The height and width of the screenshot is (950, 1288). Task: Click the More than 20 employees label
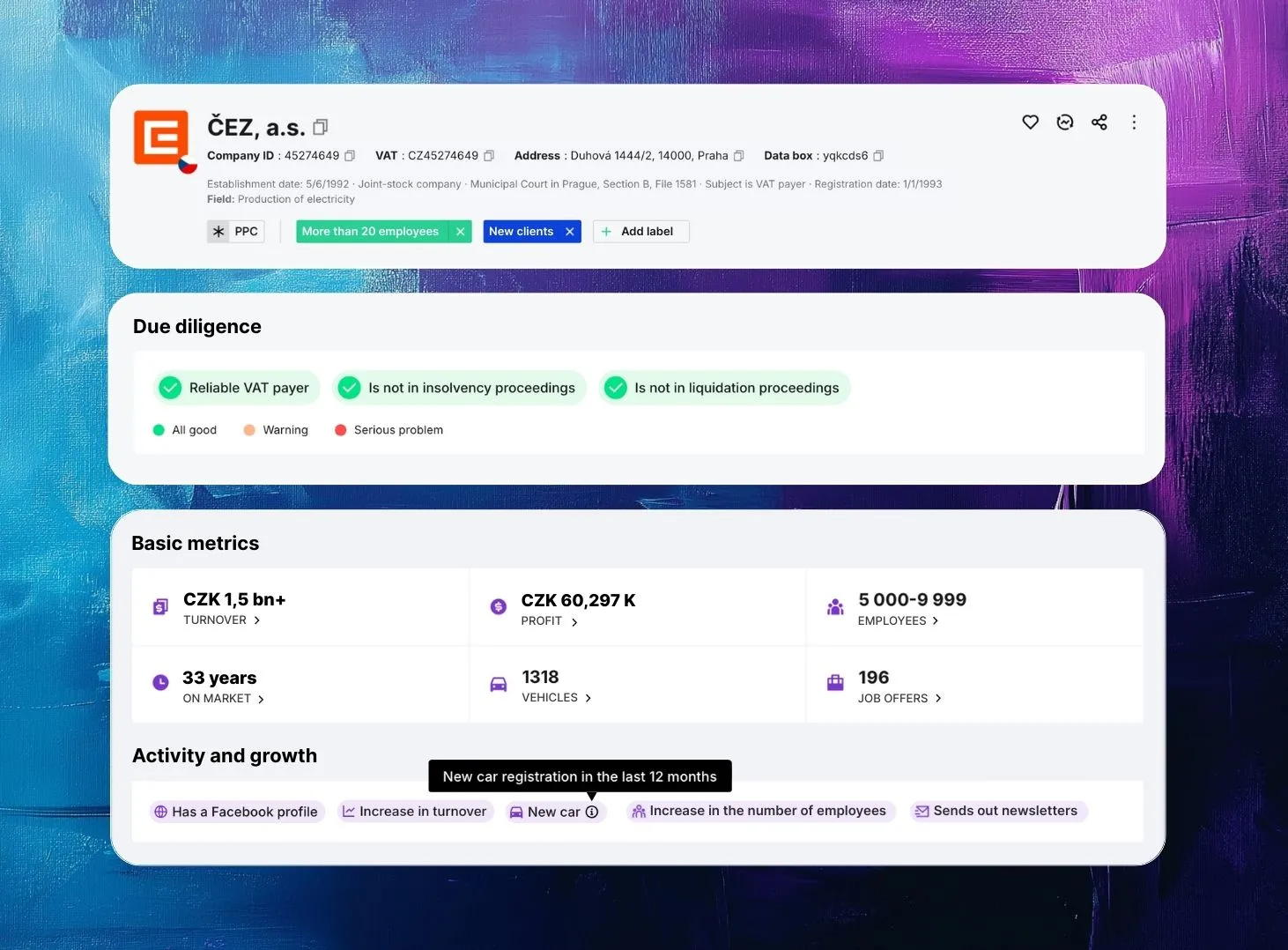click(x=370, y=232)
